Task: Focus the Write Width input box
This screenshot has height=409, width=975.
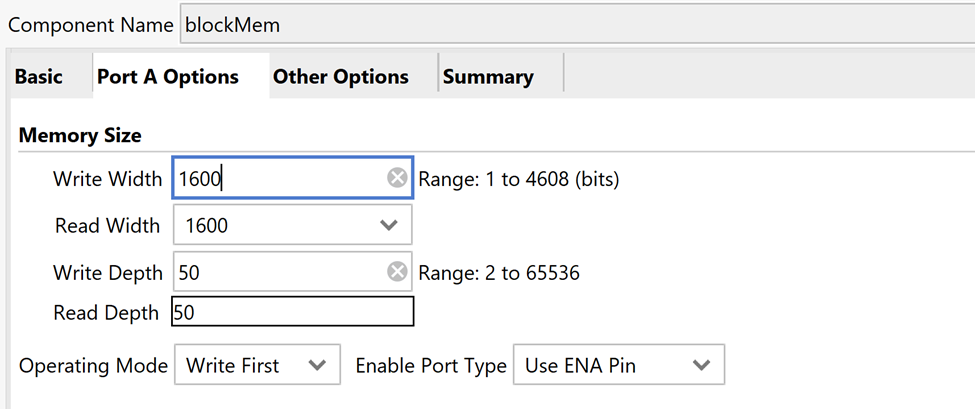Action: pos(280,179)
